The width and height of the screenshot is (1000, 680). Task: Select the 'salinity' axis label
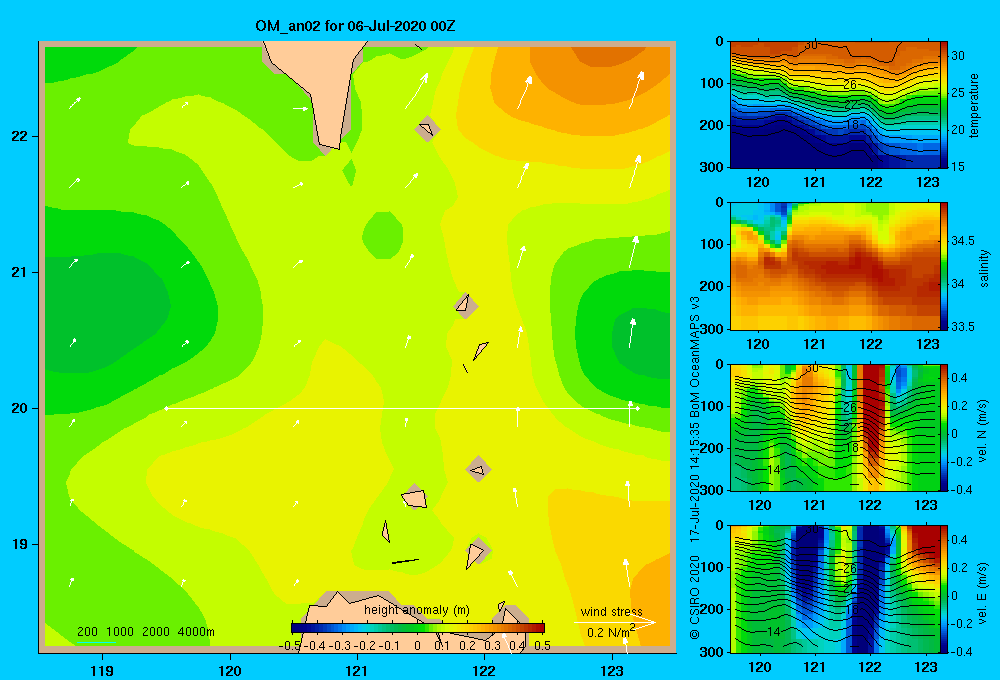984,268
